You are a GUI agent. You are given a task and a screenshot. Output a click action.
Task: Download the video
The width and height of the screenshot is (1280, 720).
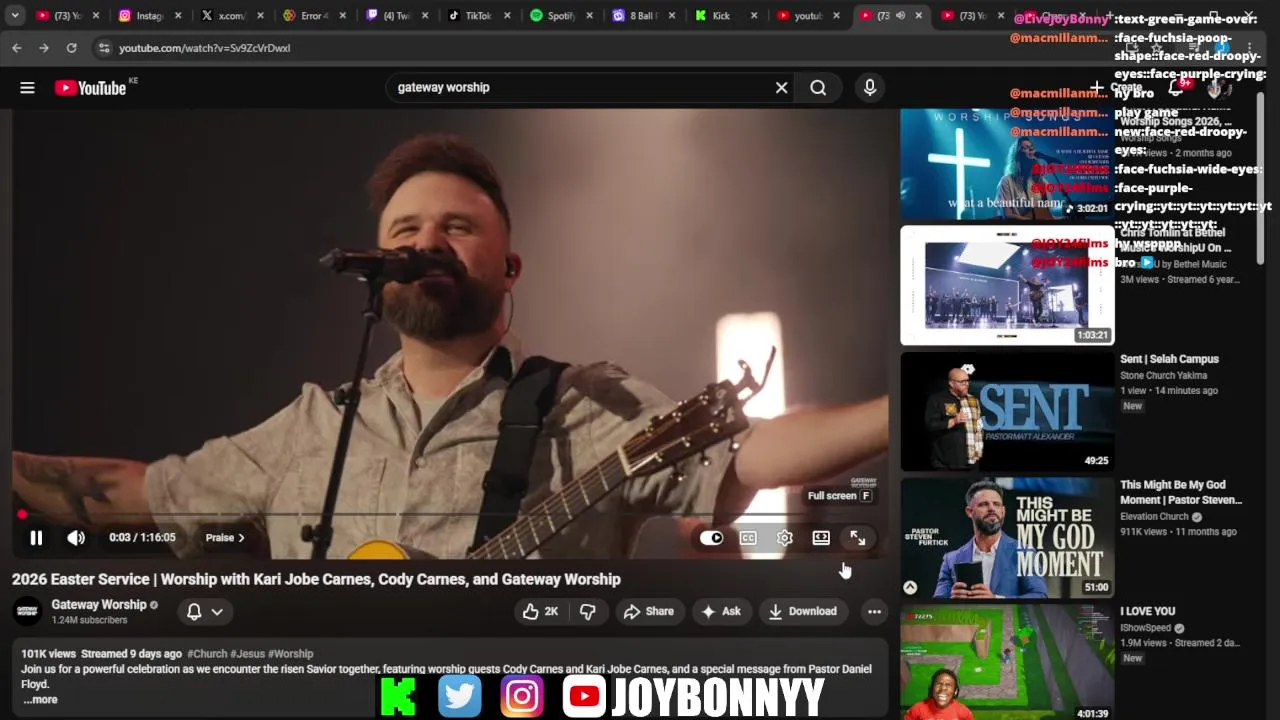tap(802, 611)
